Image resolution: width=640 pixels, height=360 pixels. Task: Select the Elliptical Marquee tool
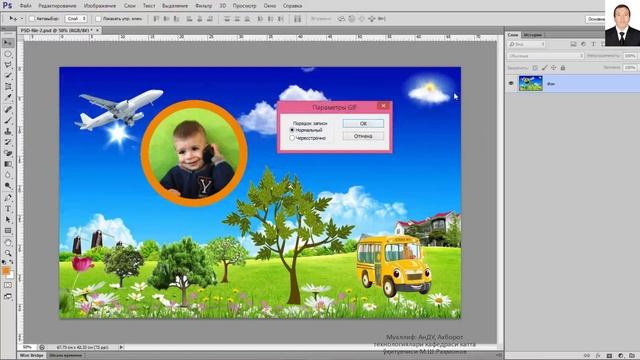pyautogui.click(x=8, y=54)
